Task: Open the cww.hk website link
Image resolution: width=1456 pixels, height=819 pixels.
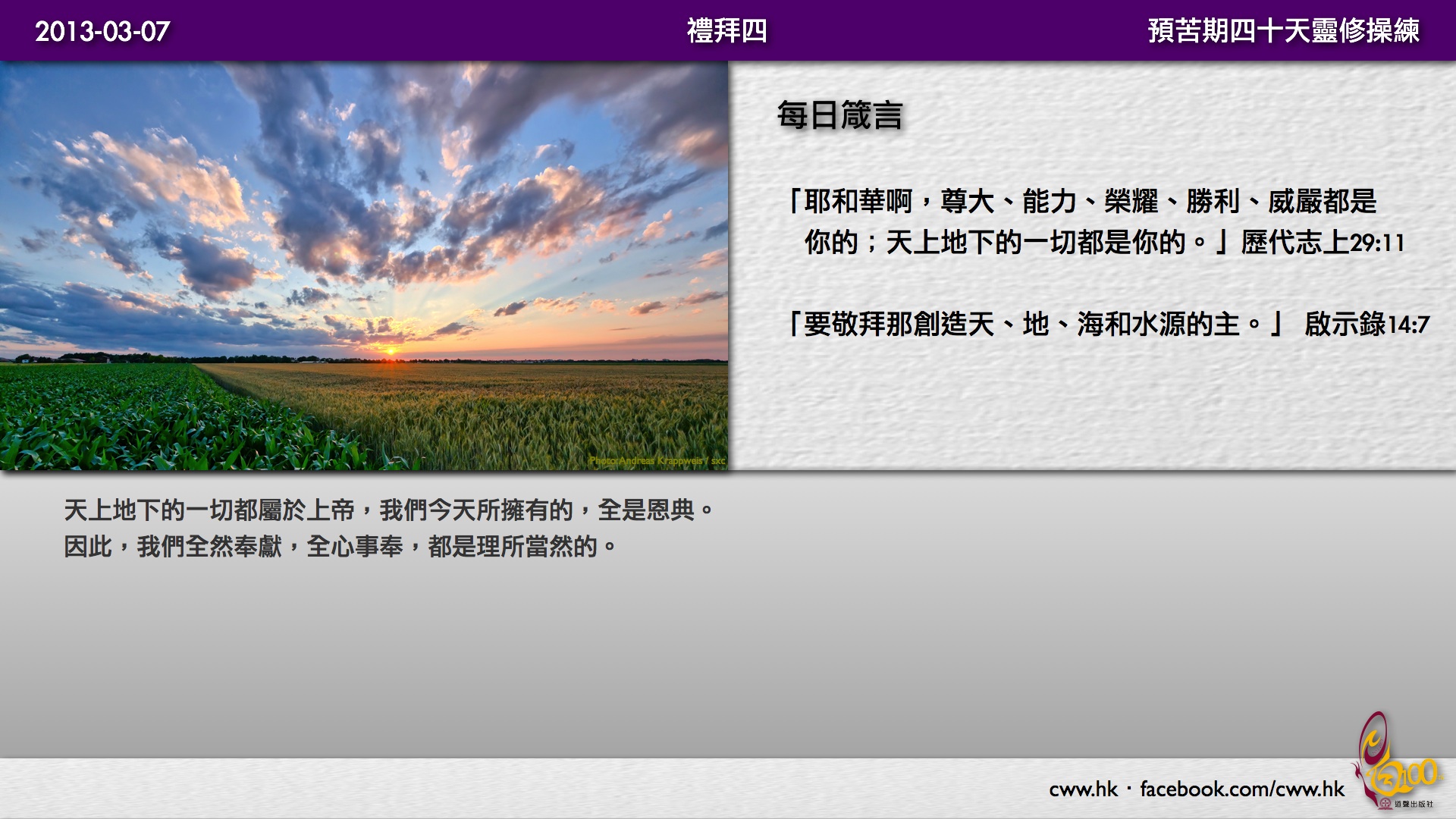Action: pos(1083,789)
